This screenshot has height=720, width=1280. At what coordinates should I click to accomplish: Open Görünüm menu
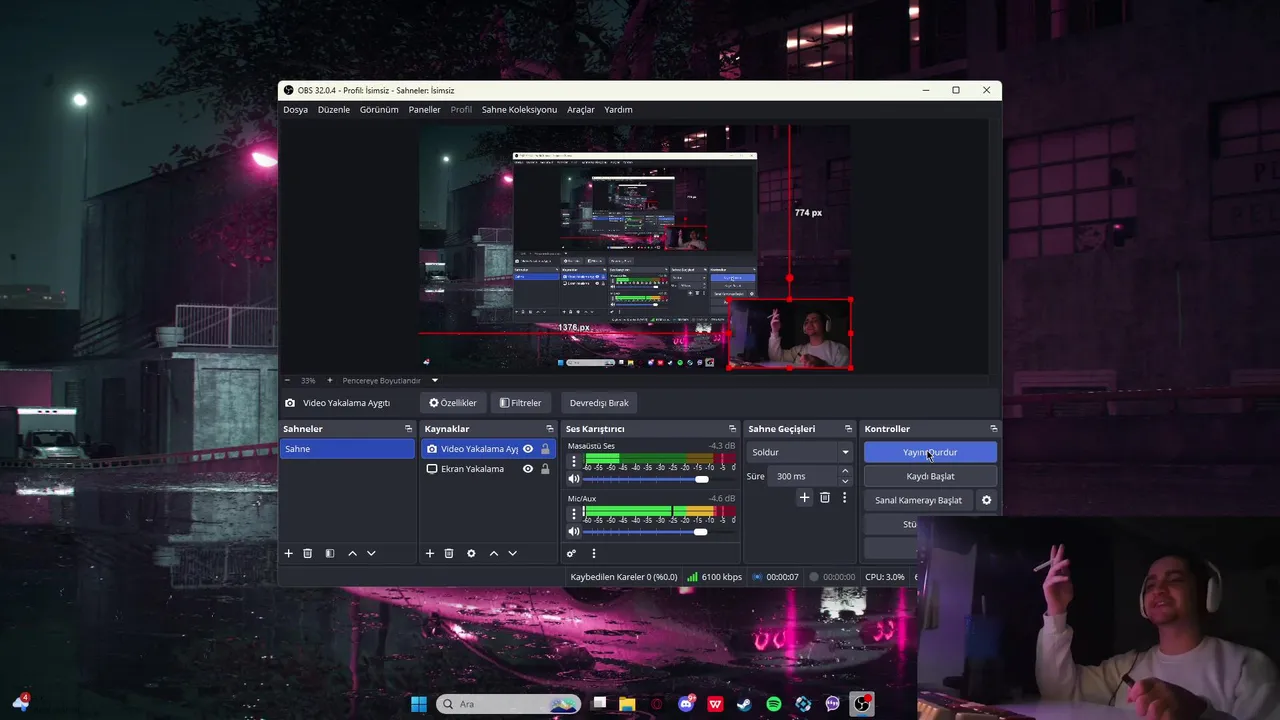(379, 110)
